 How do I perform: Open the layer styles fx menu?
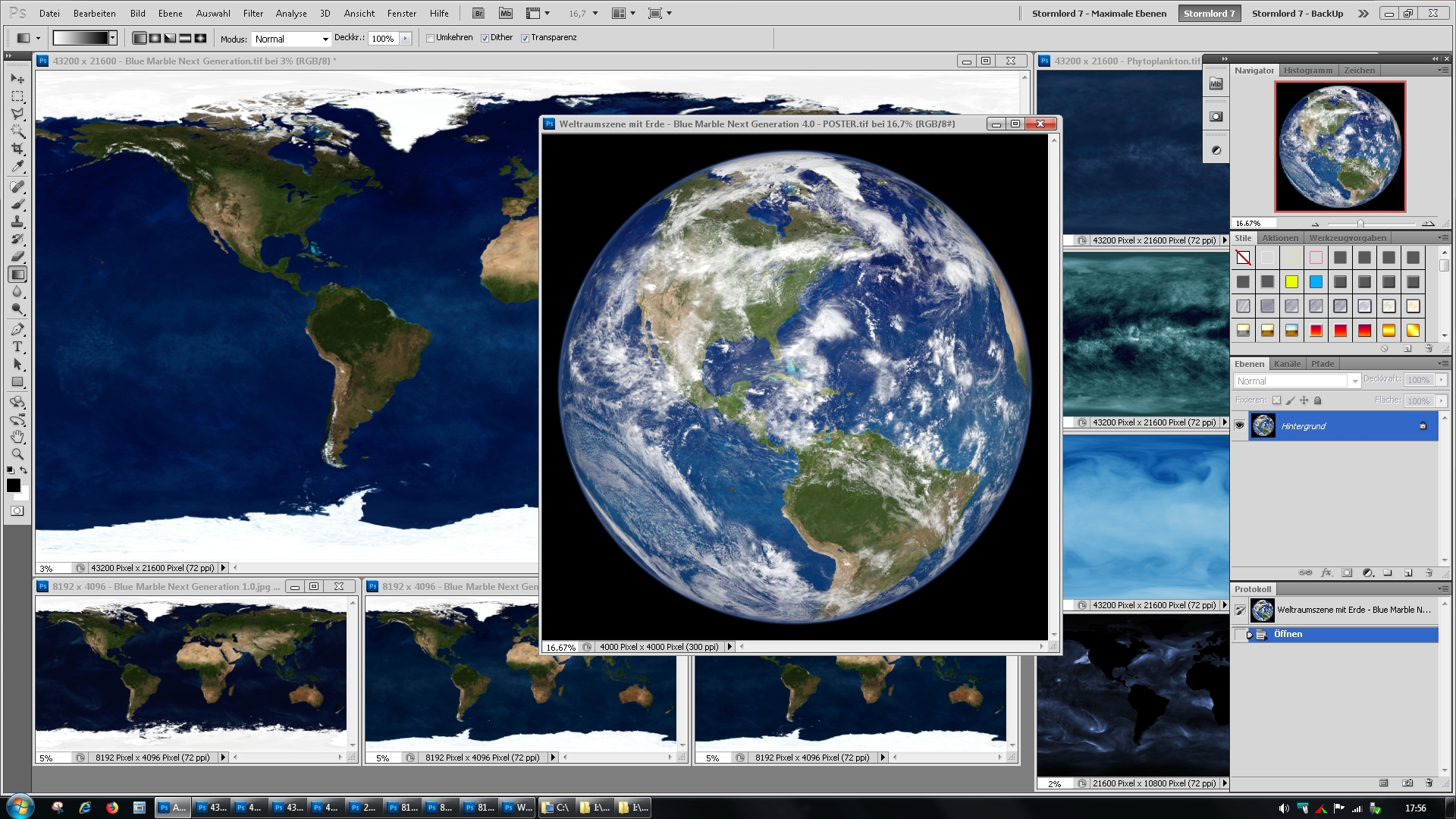coord(1326,573)
